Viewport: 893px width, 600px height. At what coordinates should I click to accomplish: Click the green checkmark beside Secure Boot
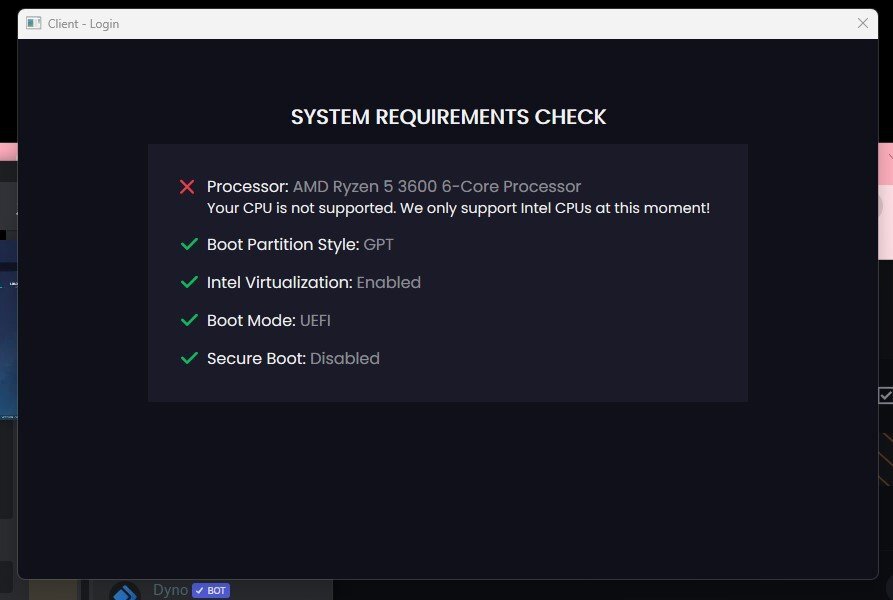[x=188, y=359]
